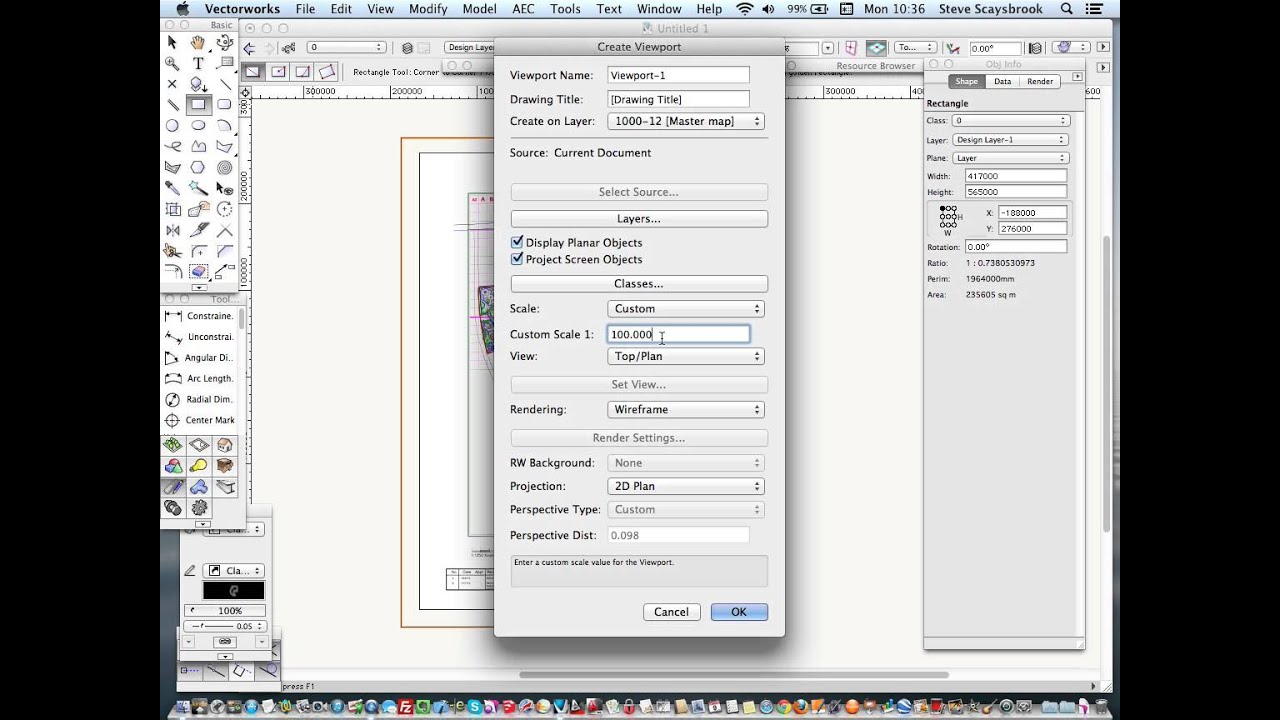The image size is (1280, 720).
Task: Select the Double Line tool
Action: tap(172, 104)
